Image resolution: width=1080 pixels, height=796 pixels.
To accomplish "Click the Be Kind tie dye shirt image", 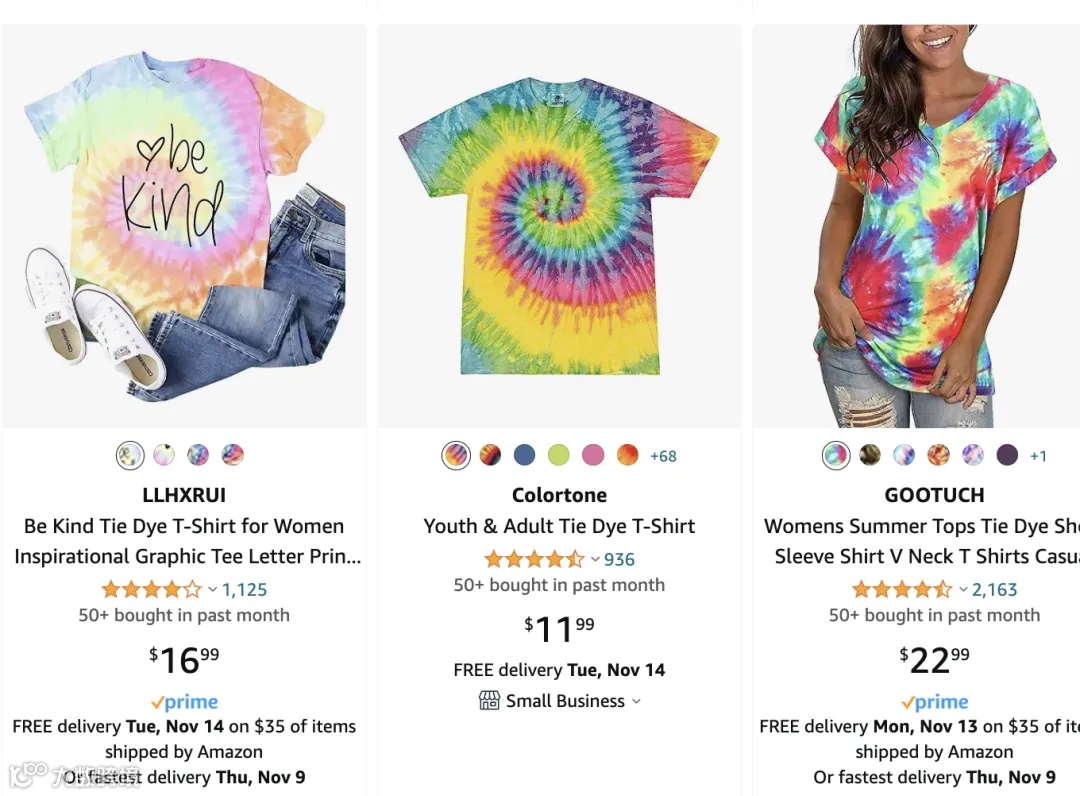I will point(184,225).
